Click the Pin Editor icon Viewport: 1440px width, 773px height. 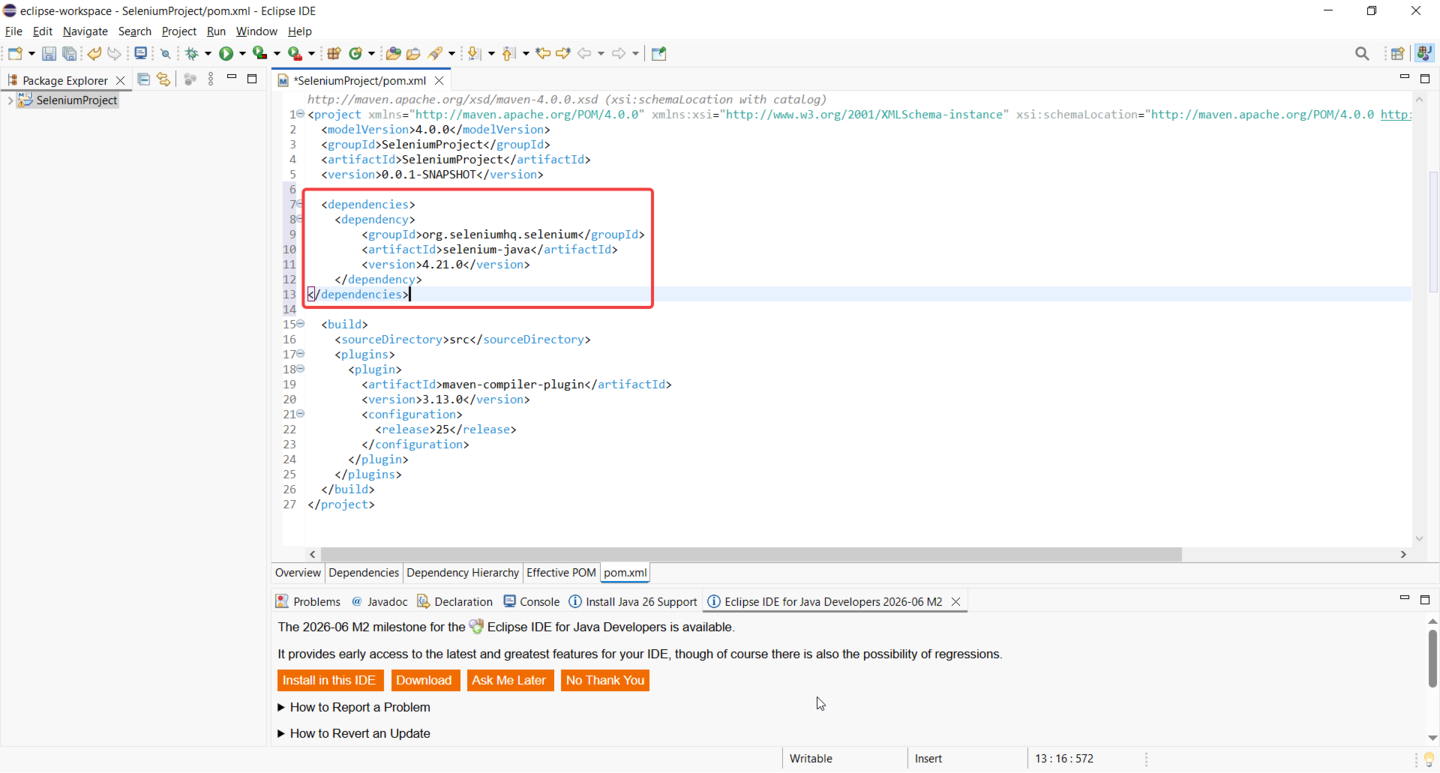[x=659, y=53]
